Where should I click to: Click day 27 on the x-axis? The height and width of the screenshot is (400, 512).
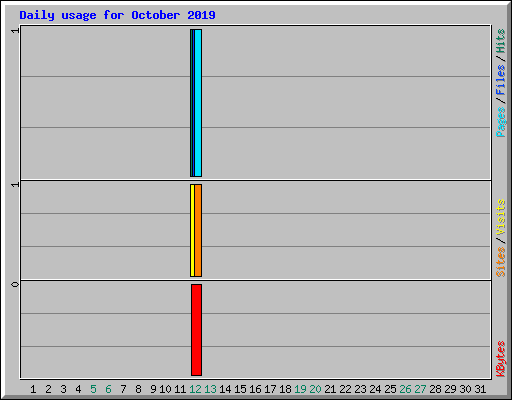(x=420, y=389)
